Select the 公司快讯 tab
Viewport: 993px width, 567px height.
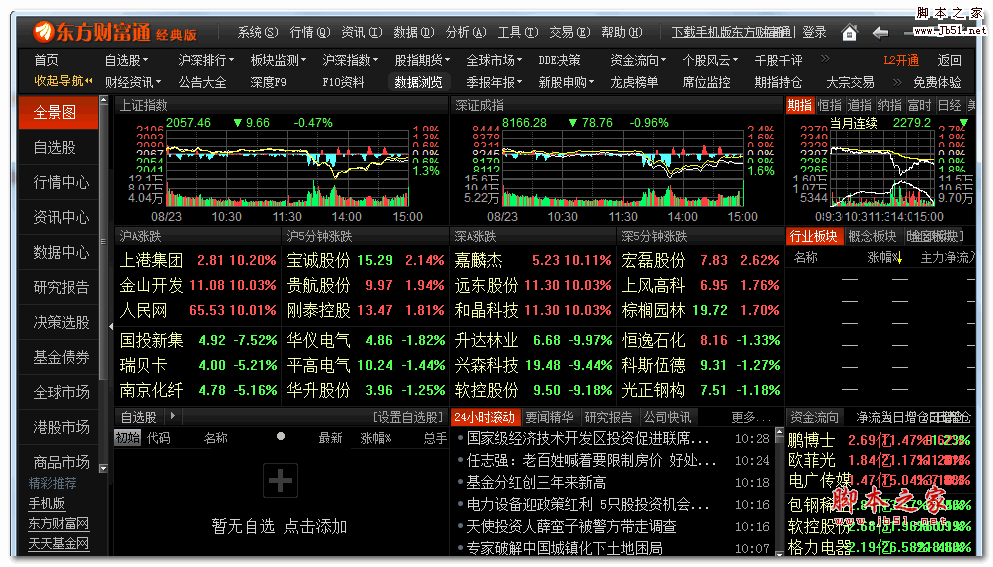[x=667, y=417]
